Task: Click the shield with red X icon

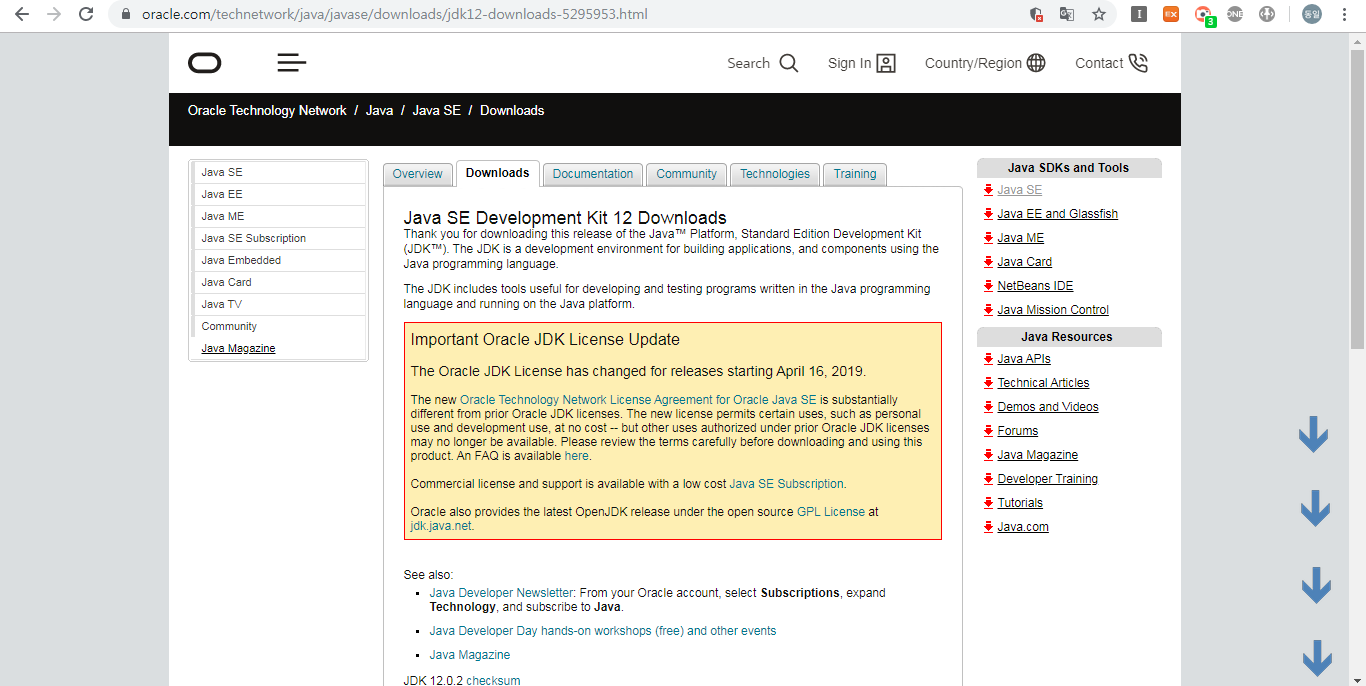Action: [x=1037, y=14]
